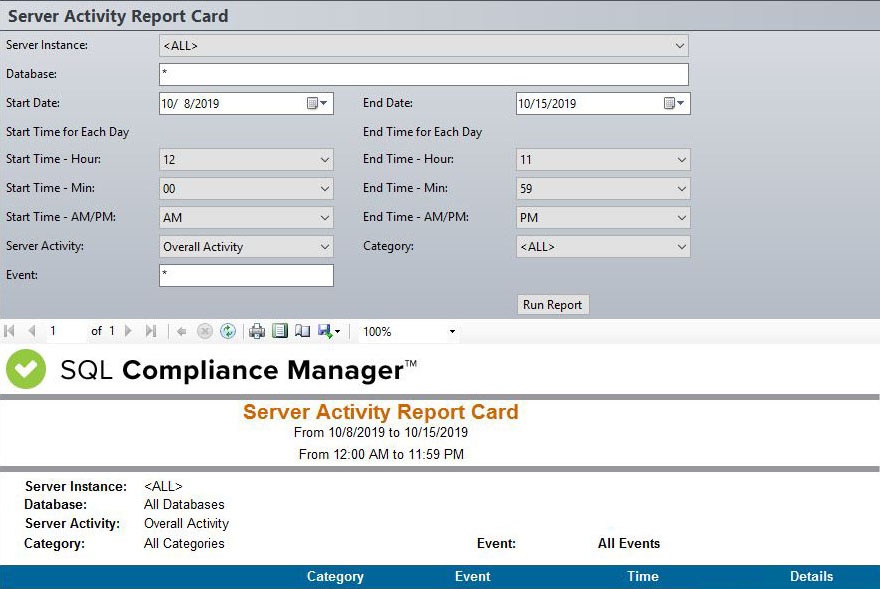Stop report rendering

205,331
